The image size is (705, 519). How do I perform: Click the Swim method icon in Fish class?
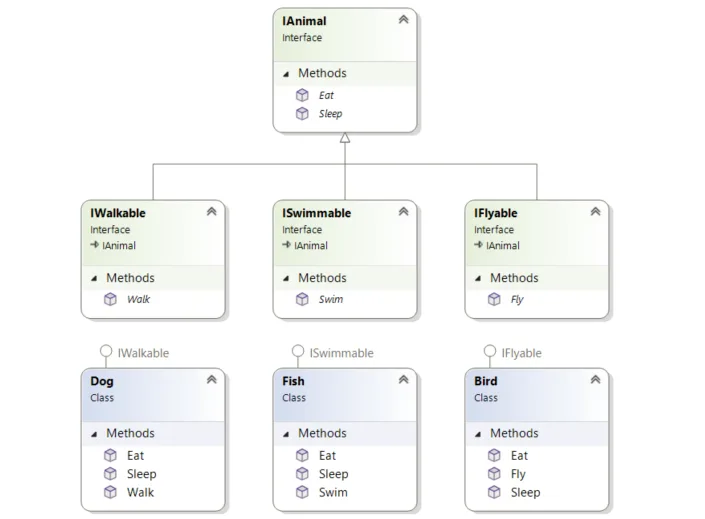click(x=302, y=492)
